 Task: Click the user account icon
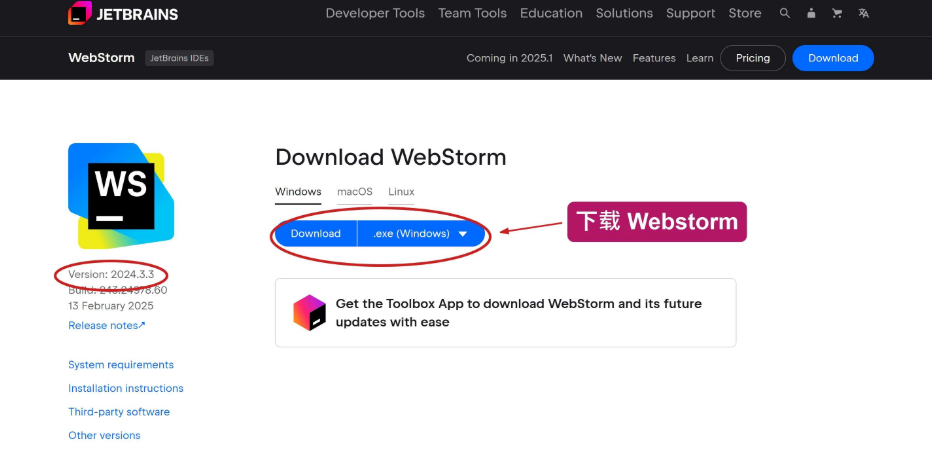pos(811,13)
